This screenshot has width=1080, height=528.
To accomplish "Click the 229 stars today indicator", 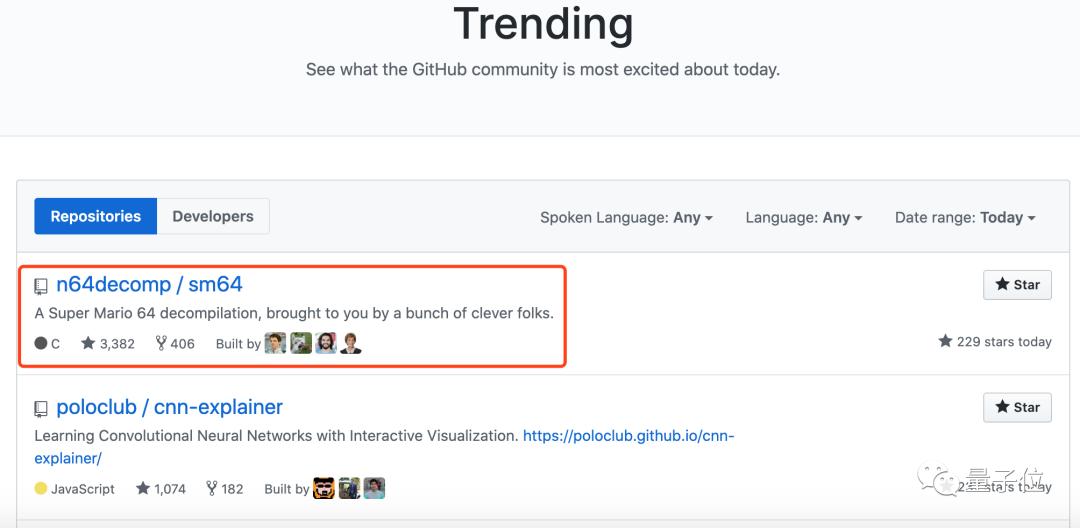I will pyautogui.click(x=995, y=342).
